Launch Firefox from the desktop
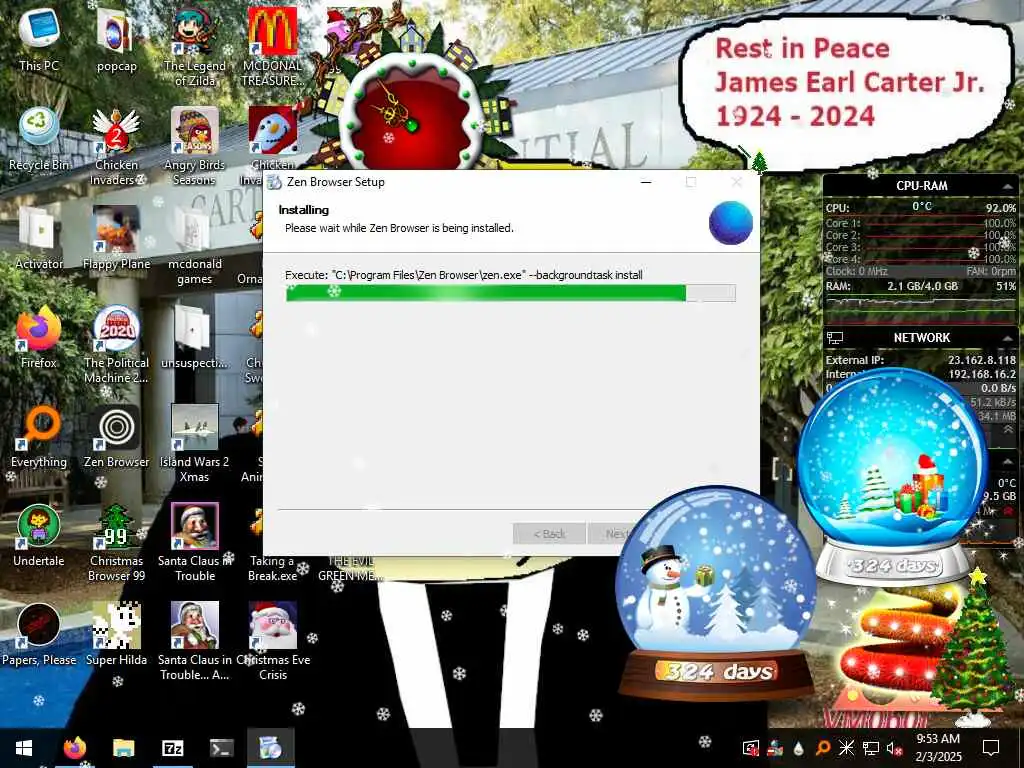The image size is (1024, 768). coord(39,337)
